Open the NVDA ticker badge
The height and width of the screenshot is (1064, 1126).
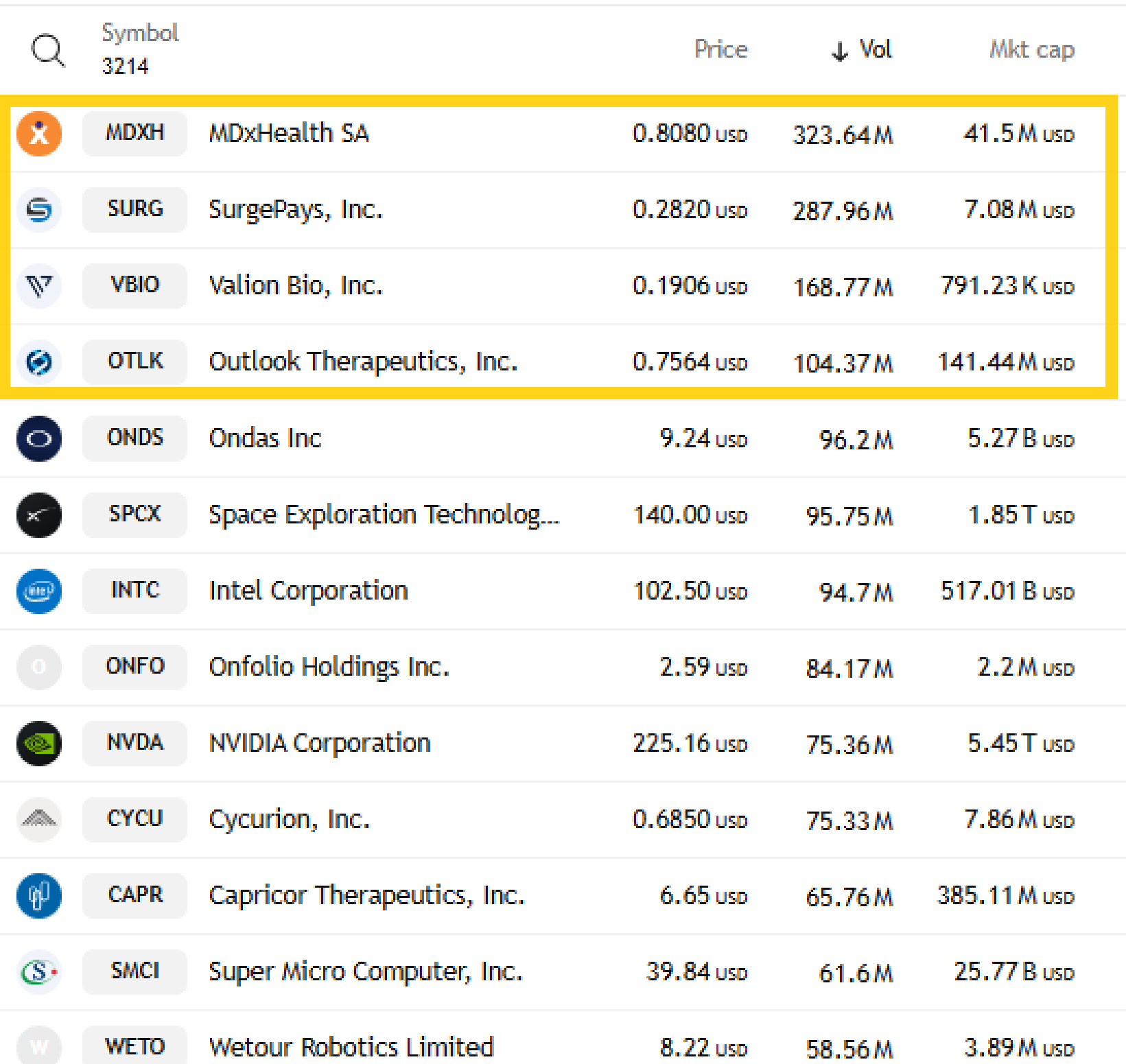tap(134, 742)
